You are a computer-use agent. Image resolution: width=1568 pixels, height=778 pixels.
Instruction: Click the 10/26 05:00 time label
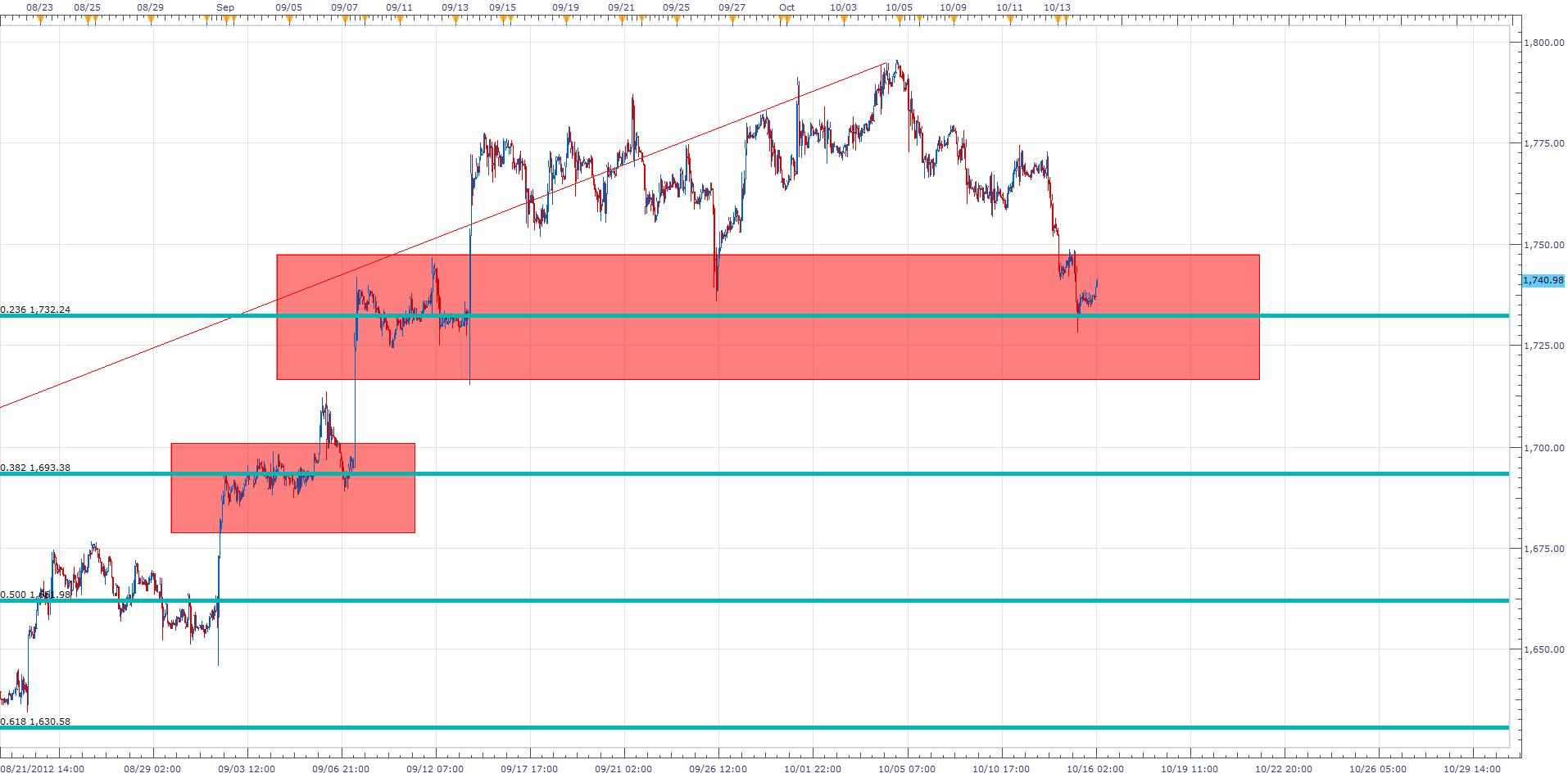1379,769
